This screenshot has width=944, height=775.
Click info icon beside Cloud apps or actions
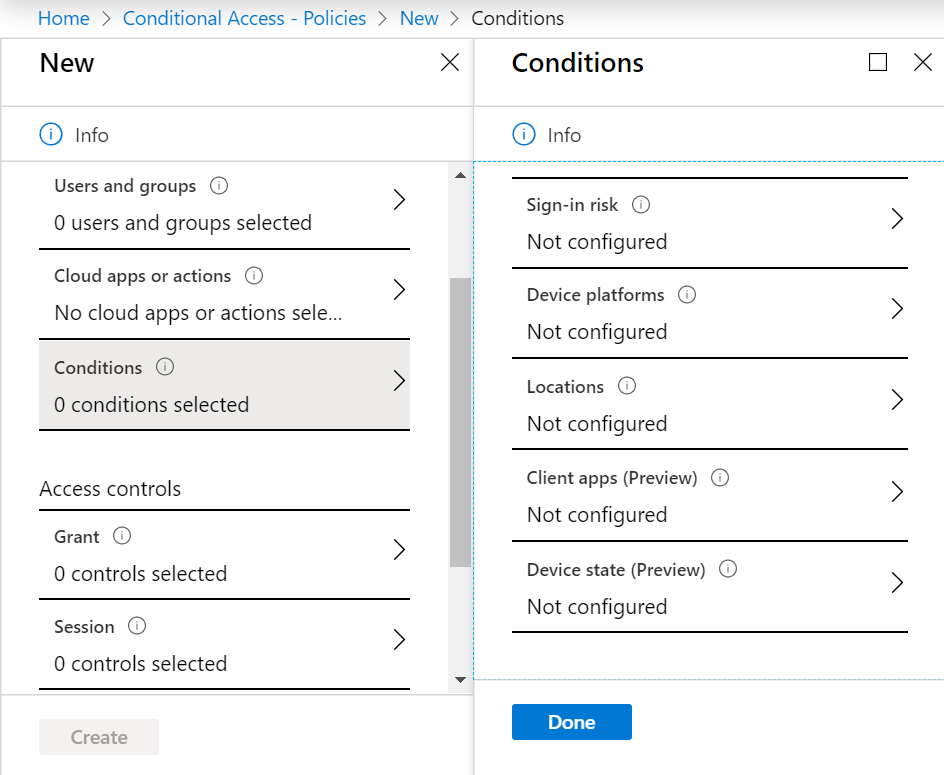253,276
